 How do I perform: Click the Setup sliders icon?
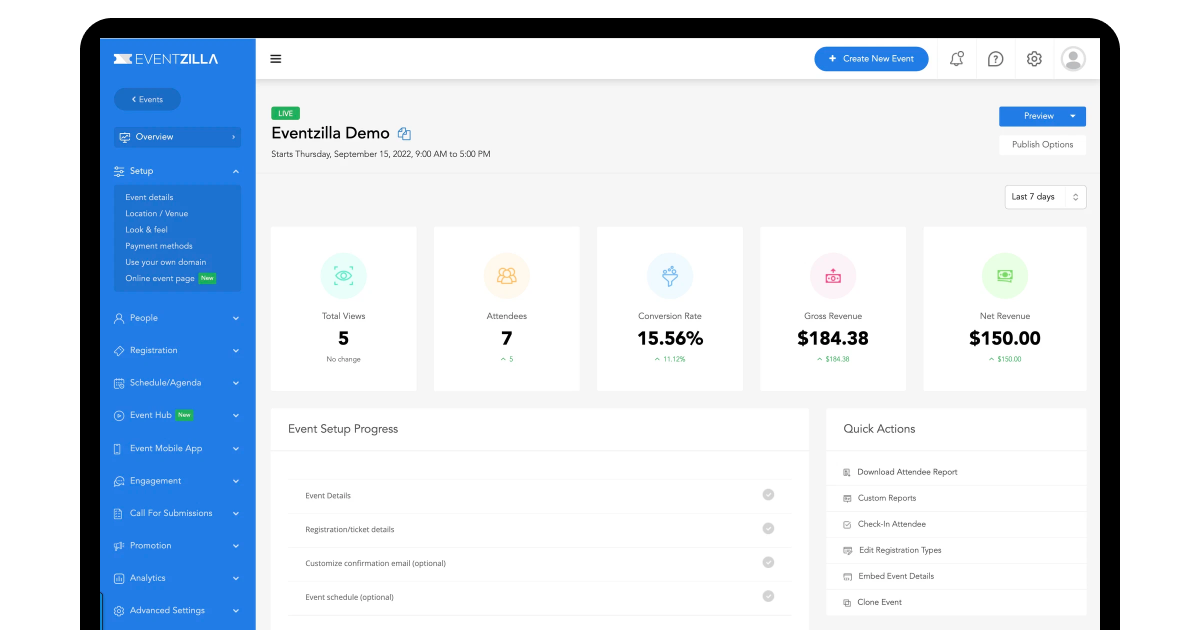(119, 171)
